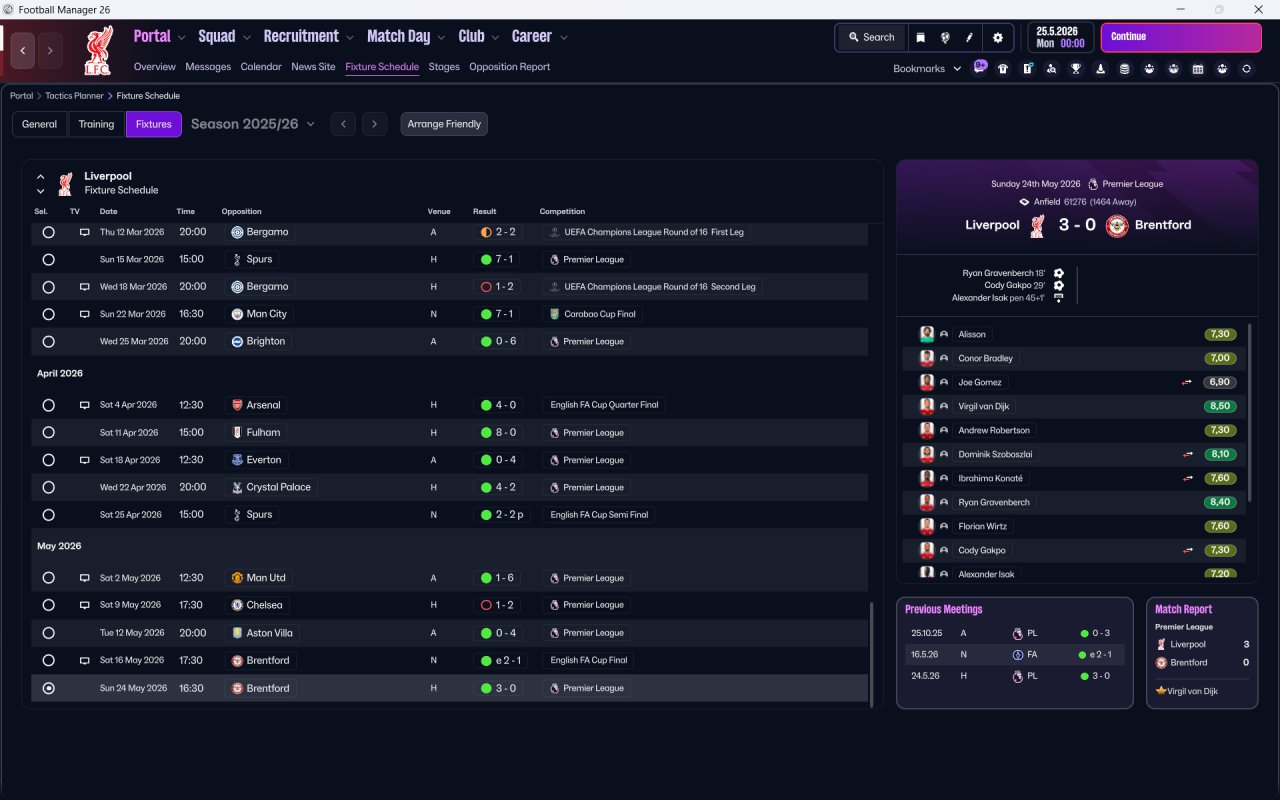Click the Arrange Friendly button

[x=444, y=124]
